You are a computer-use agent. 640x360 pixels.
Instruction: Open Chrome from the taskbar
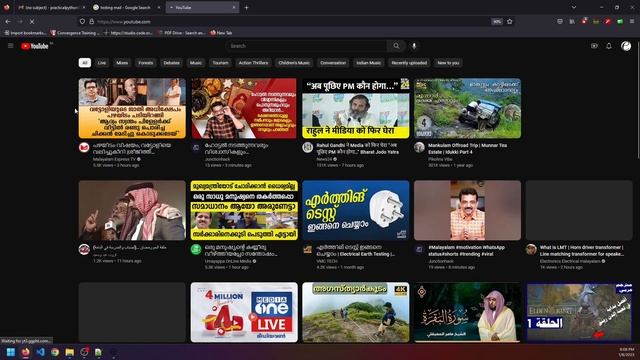[x=55, y=352]
